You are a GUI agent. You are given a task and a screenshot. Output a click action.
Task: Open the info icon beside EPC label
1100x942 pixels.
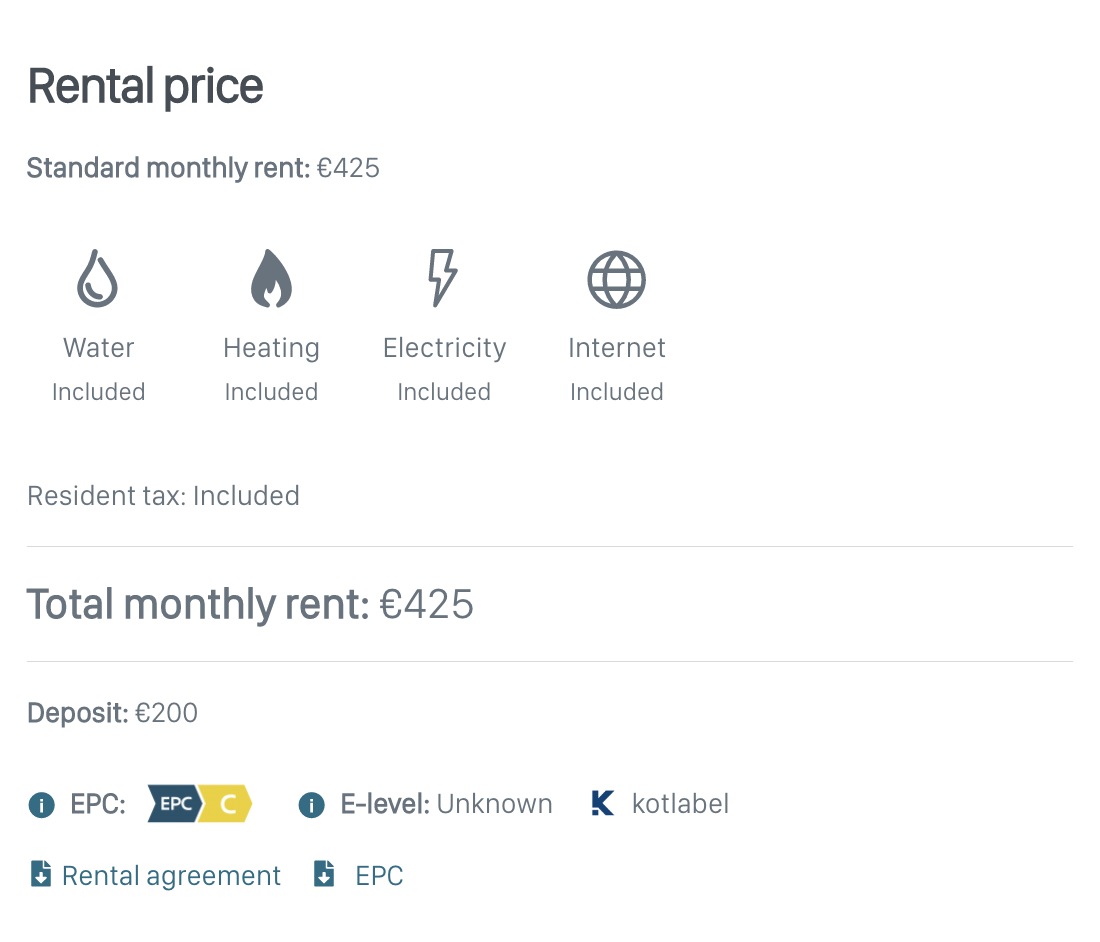click(41, 805)
